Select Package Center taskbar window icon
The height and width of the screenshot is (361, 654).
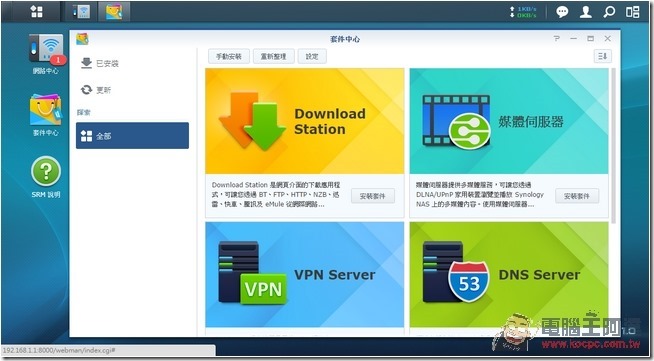pos(114,12)
